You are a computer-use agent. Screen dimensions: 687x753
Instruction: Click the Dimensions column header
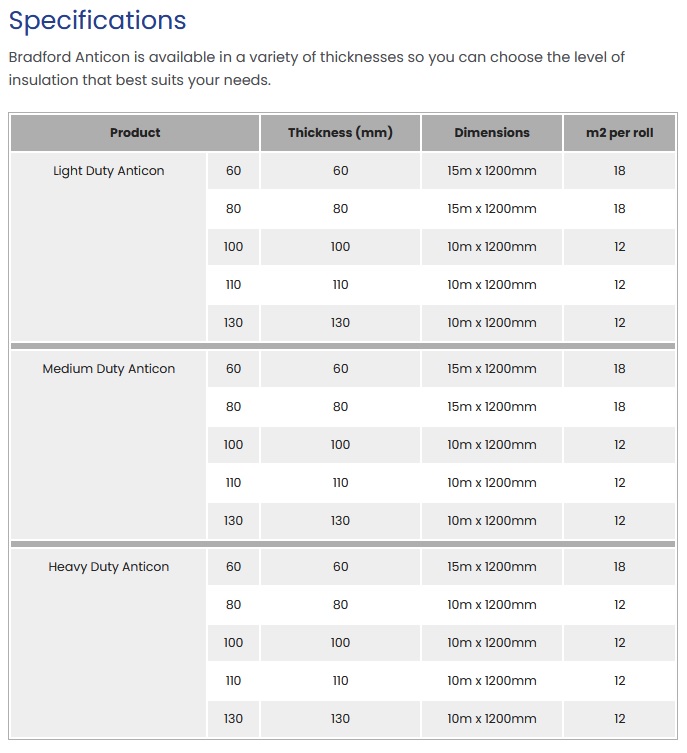coord(492,133)
